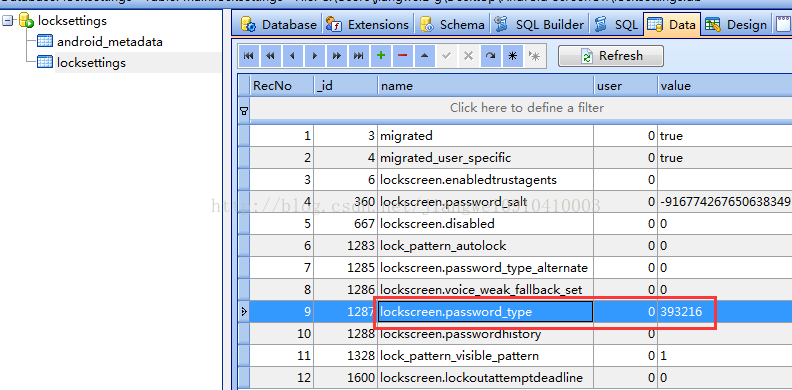Click the post edit checkmark icon
792x390 pixels.
[x=447, y=56]
